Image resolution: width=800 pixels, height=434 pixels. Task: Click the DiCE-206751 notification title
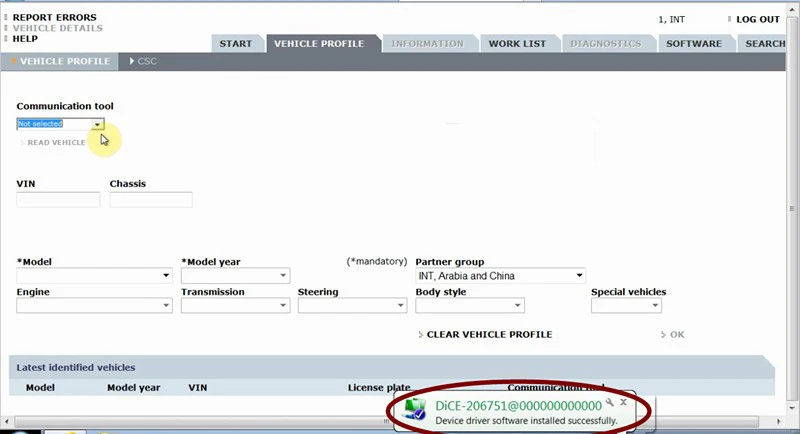[x=518, y=406]
